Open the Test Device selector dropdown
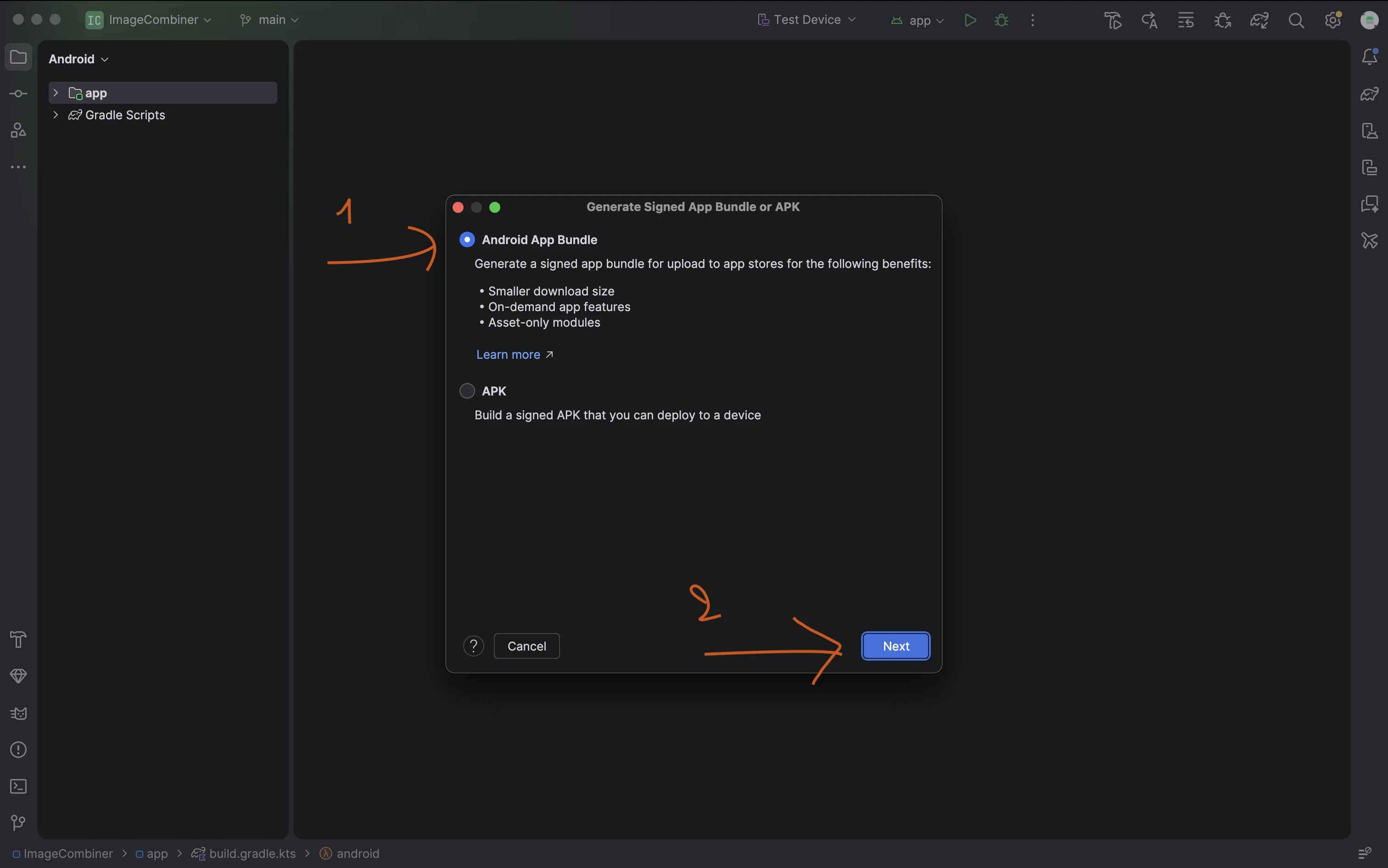The image size is (1388, 868). (807, 20)
